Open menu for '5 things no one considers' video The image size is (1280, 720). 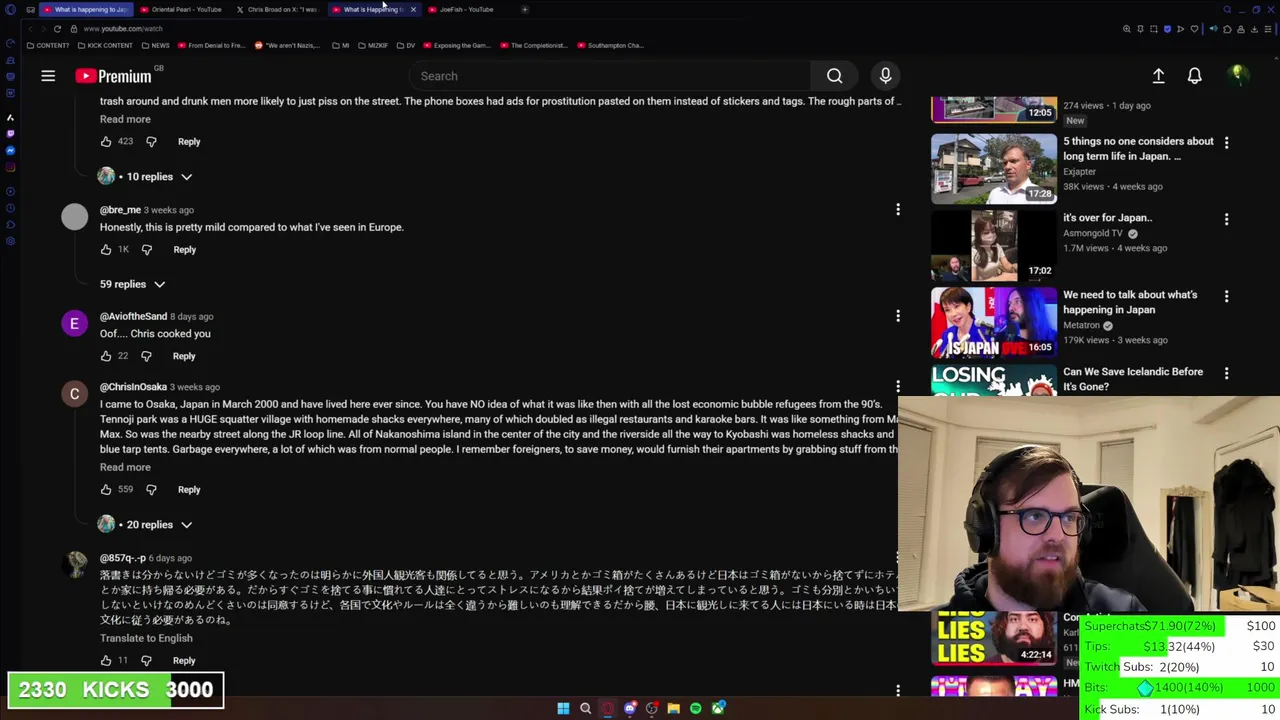(1226, 143)
